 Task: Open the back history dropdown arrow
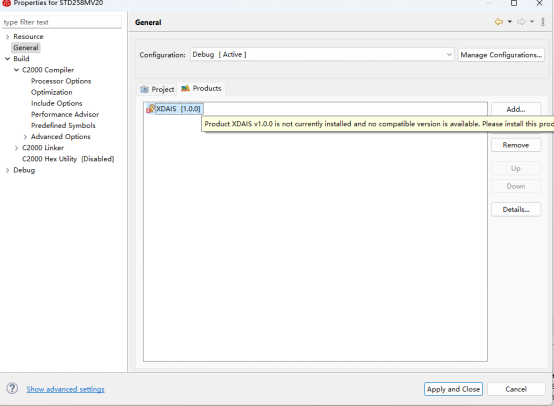coord(510,22)
